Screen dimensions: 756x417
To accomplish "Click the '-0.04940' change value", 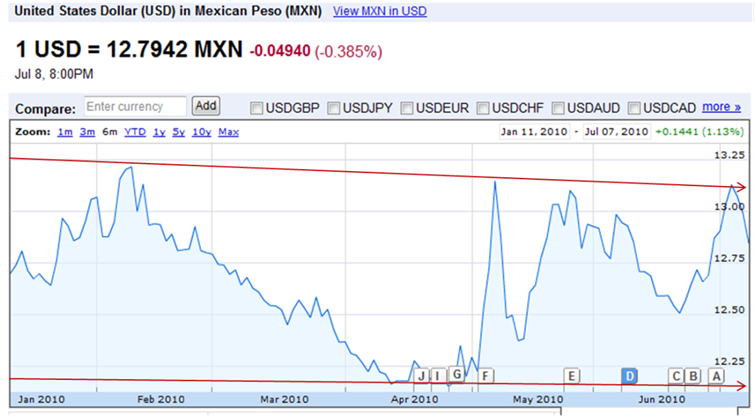I will [x=280, y=51].
